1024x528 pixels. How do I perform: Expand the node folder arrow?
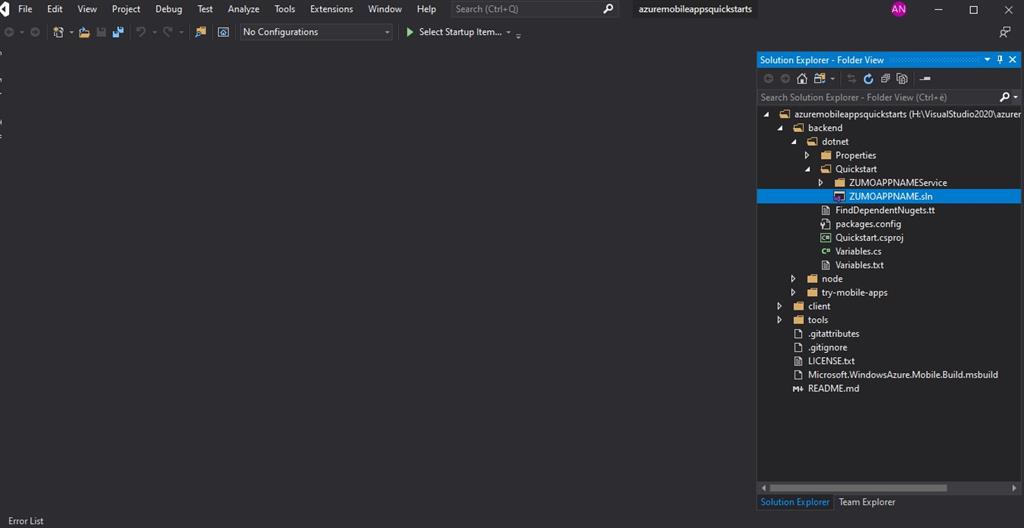(793, 279)
